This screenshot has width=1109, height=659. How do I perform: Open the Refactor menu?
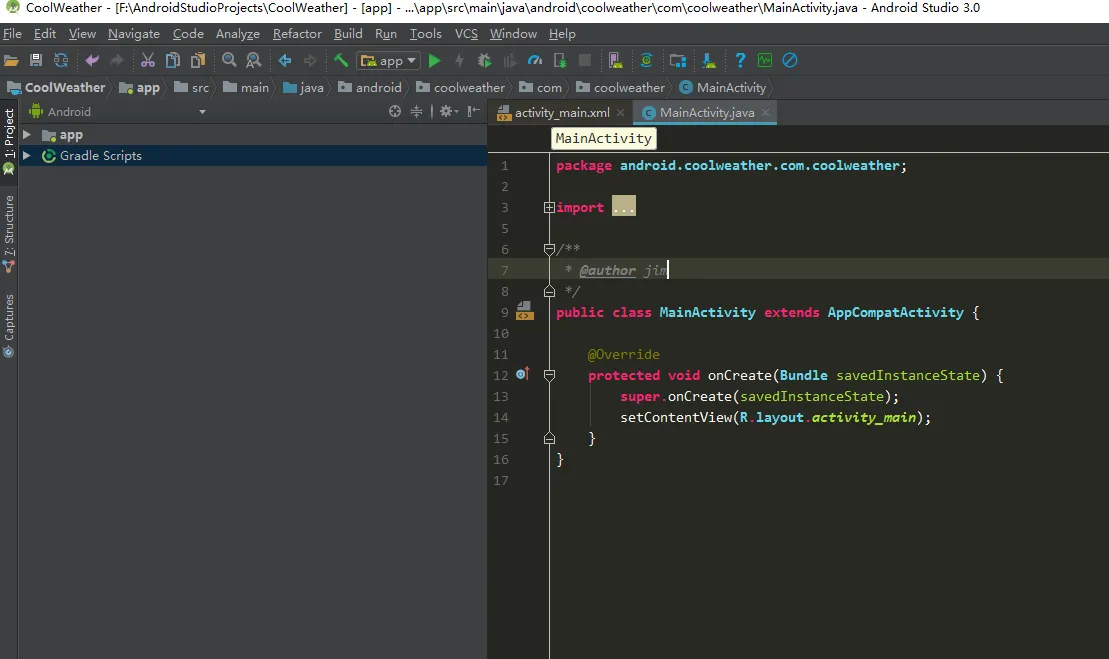(297, 34)
